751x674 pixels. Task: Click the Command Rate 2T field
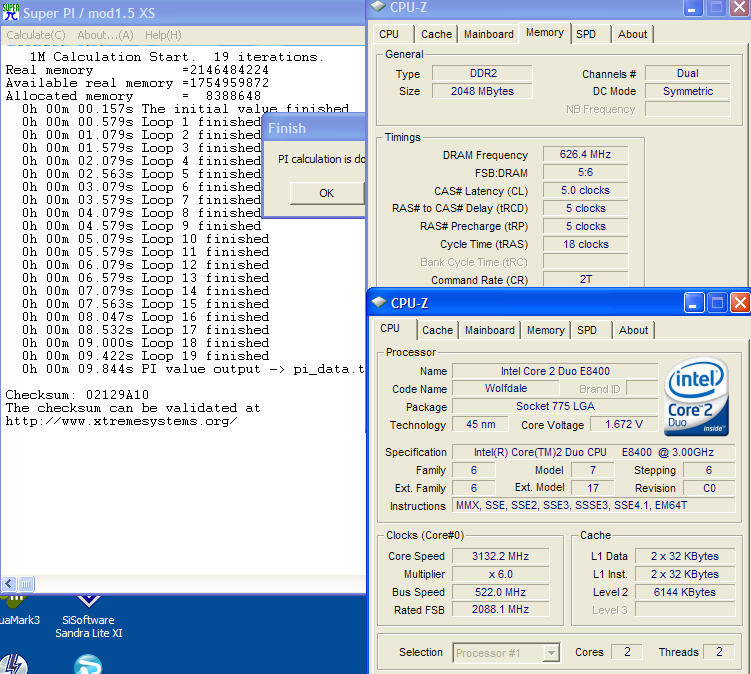pos(585,279)
